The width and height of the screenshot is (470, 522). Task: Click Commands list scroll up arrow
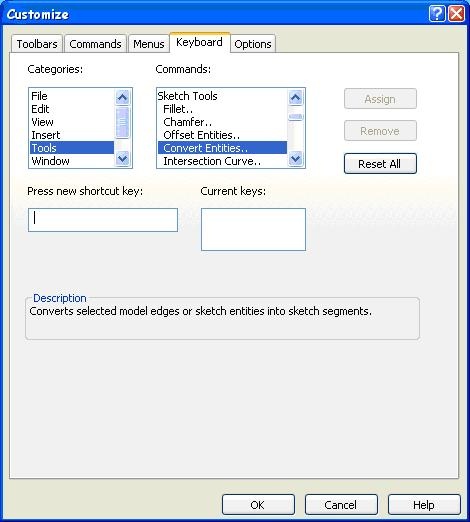click(295, 97)
